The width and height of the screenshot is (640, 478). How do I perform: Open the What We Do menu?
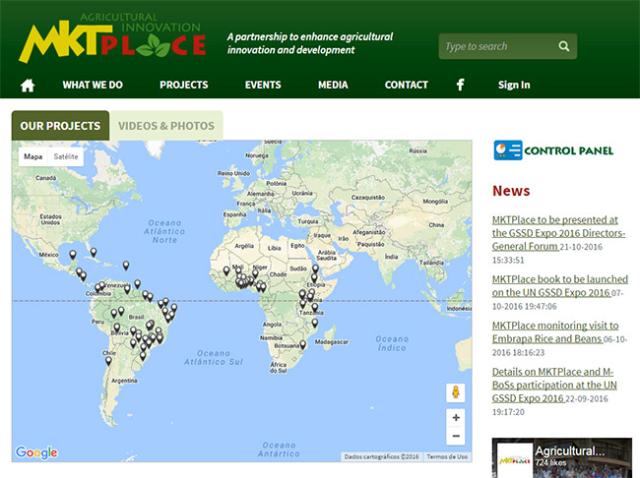[x=93, y=85]
